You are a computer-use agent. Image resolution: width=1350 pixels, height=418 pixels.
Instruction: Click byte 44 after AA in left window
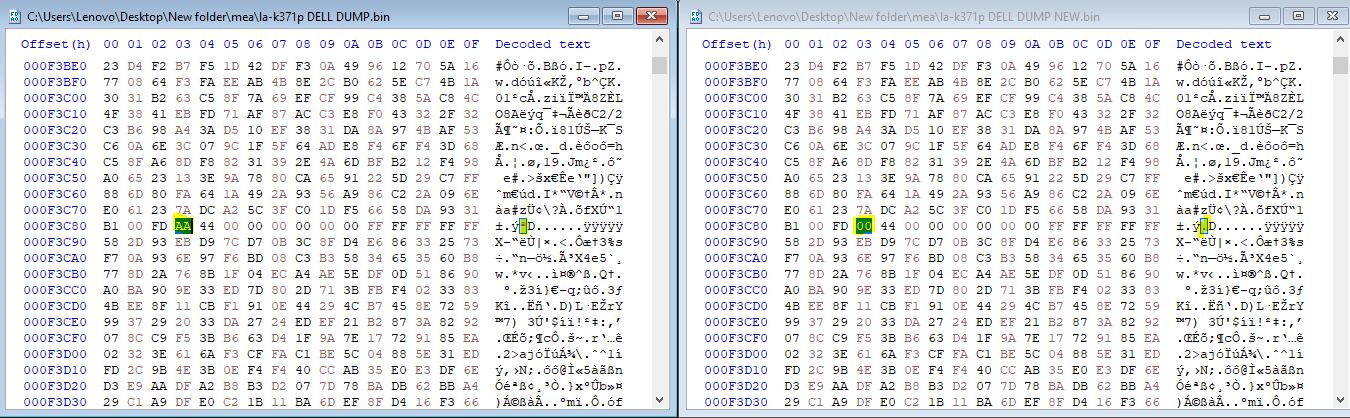coord(208,226)
